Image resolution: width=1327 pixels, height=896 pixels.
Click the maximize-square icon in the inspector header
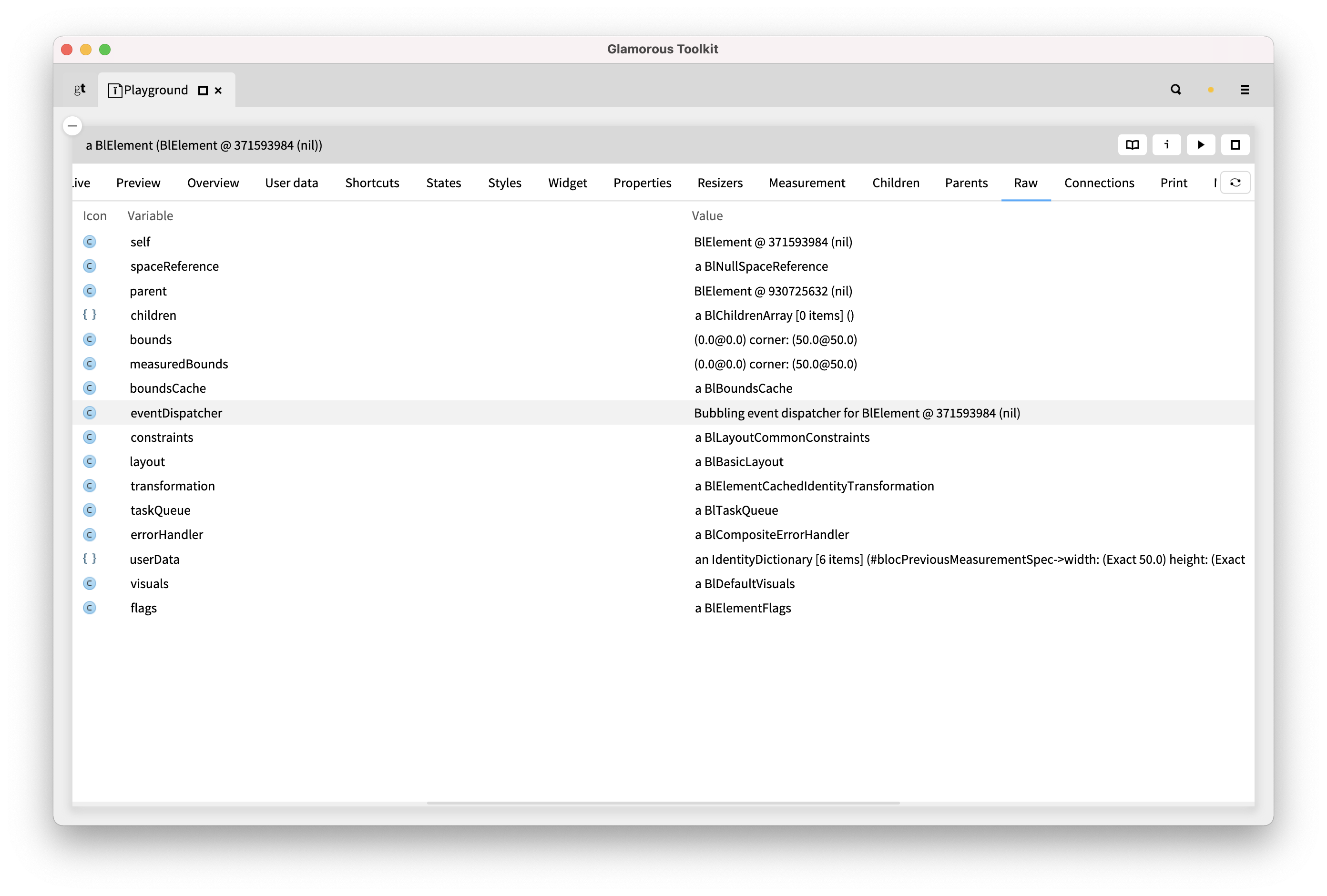pos(1235,144)
